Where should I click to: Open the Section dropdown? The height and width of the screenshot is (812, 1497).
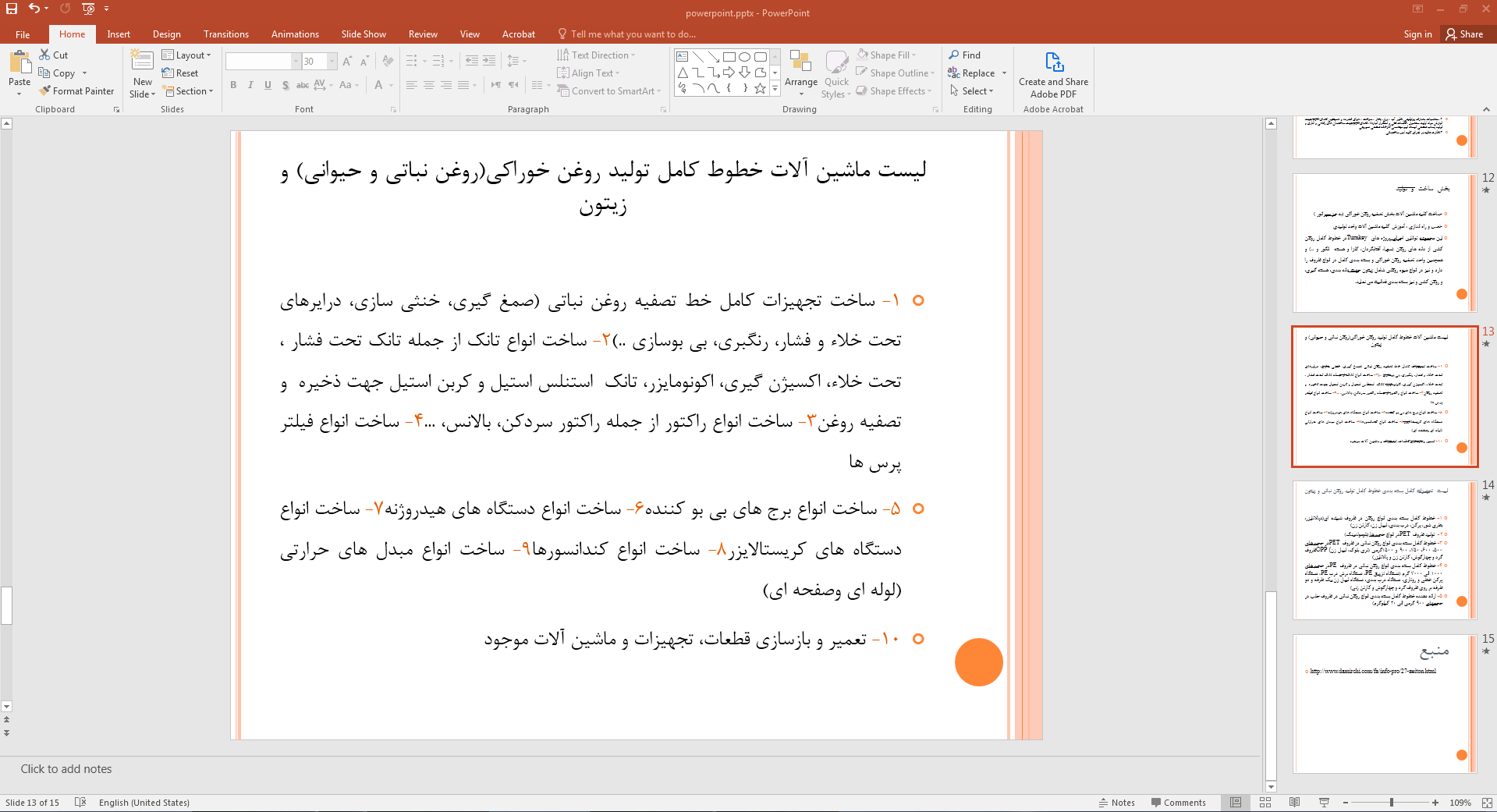(188, 91)
